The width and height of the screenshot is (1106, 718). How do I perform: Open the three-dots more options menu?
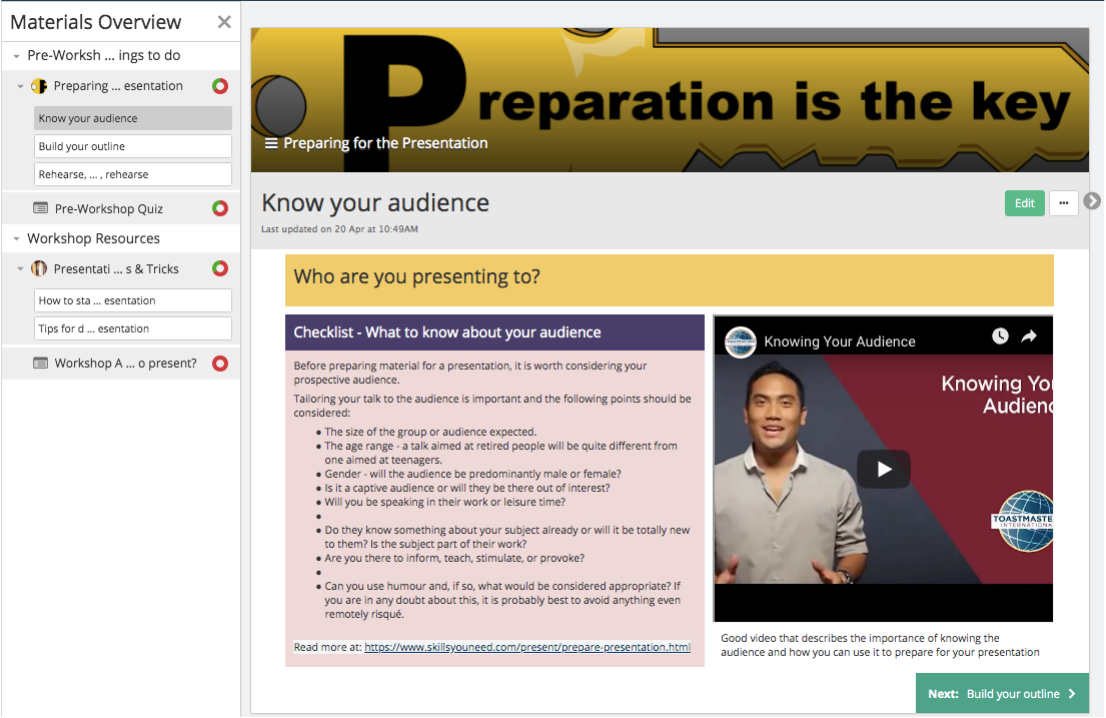1063,203
